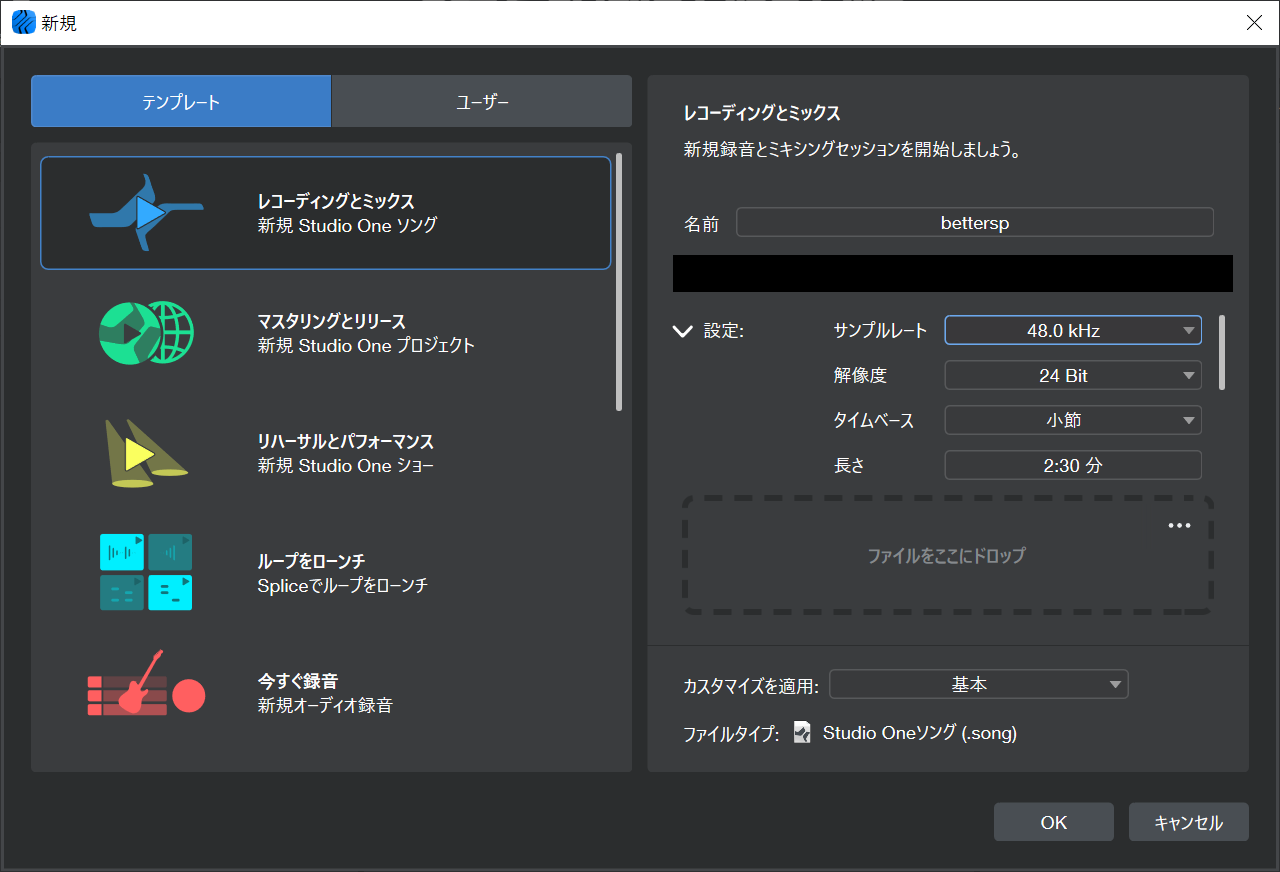Click the タイムベース label
1280x872 pixels.
point(874,420)
